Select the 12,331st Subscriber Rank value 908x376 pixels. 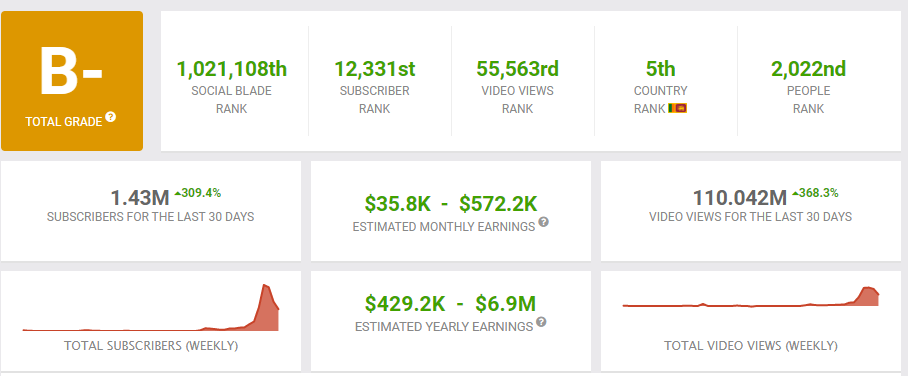point(375,69)
